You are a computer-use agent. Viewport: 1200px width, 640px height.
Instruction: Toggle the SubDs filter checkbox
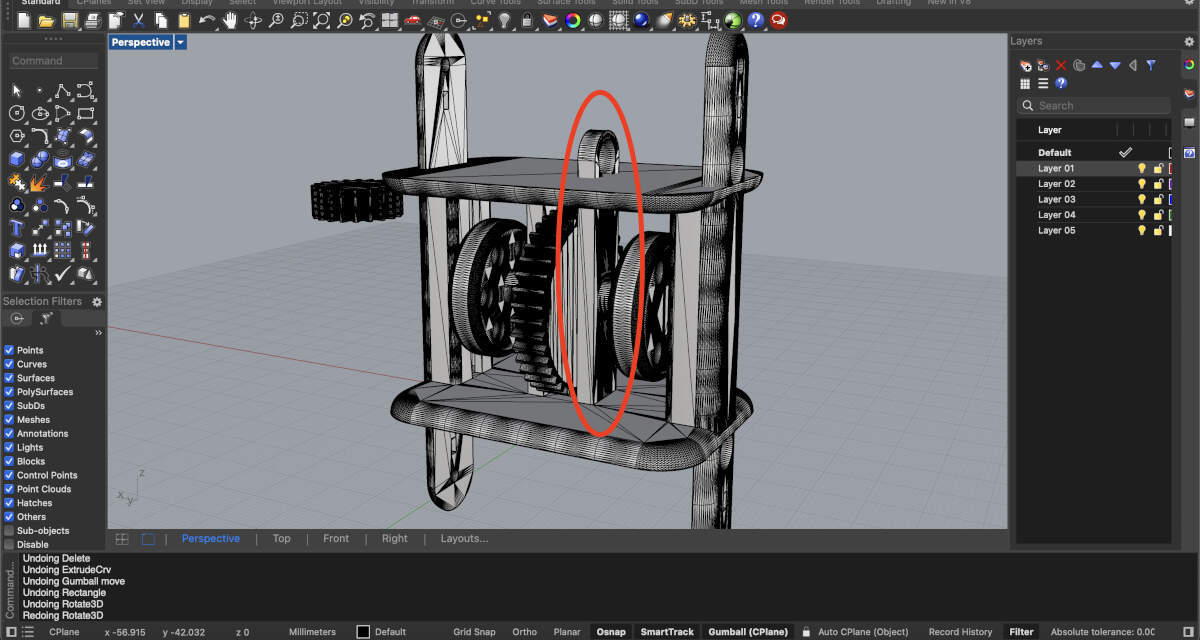tap(9, 406)
